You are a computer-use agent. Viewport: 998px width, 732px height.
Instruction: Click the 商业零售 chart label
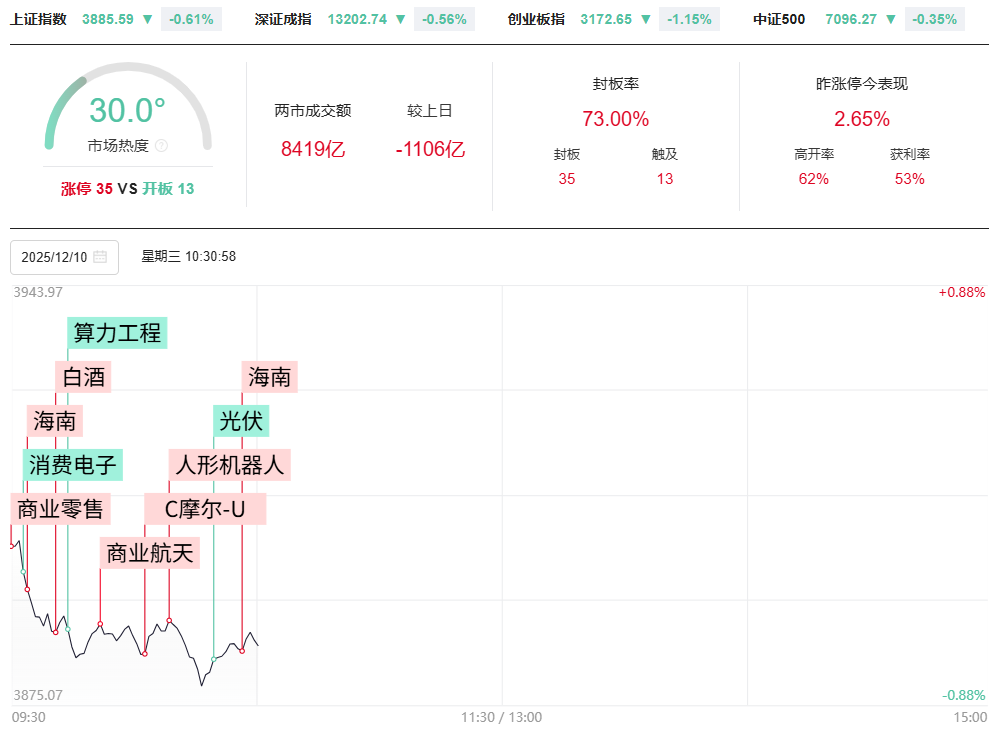point(60,509)
